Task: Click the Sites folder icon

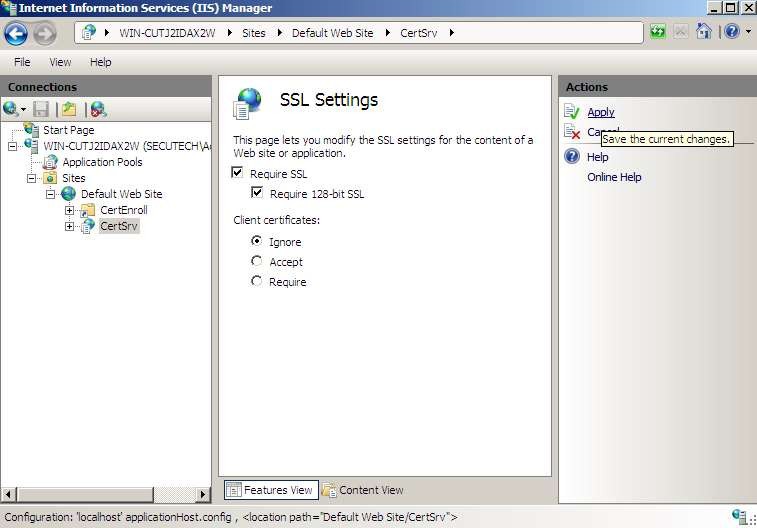Action: [50, 178]
